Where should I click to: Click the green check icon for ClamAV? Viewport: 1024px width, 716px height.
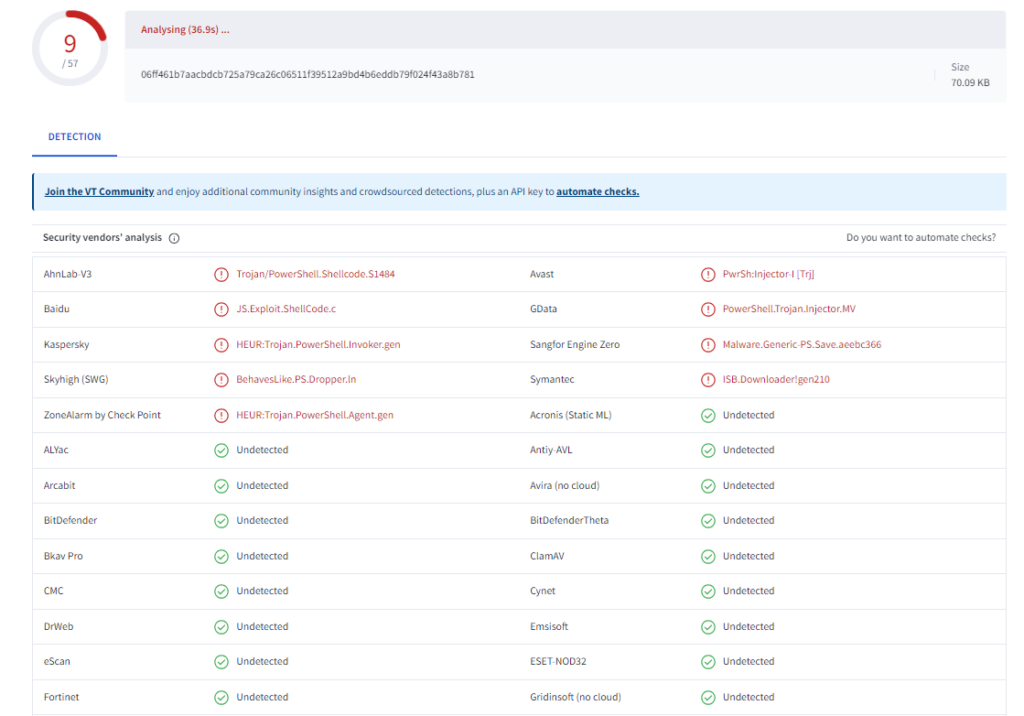point(708,556)
